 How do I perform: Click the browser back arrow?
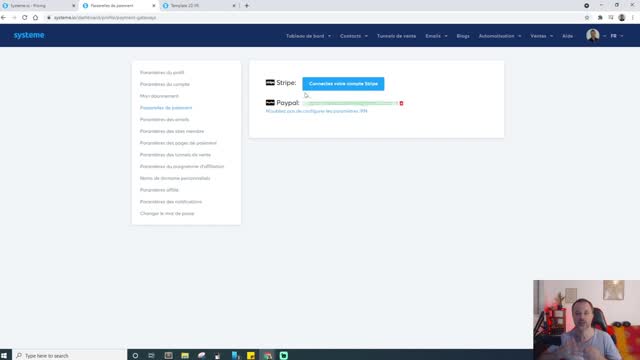tap(4, 18)
